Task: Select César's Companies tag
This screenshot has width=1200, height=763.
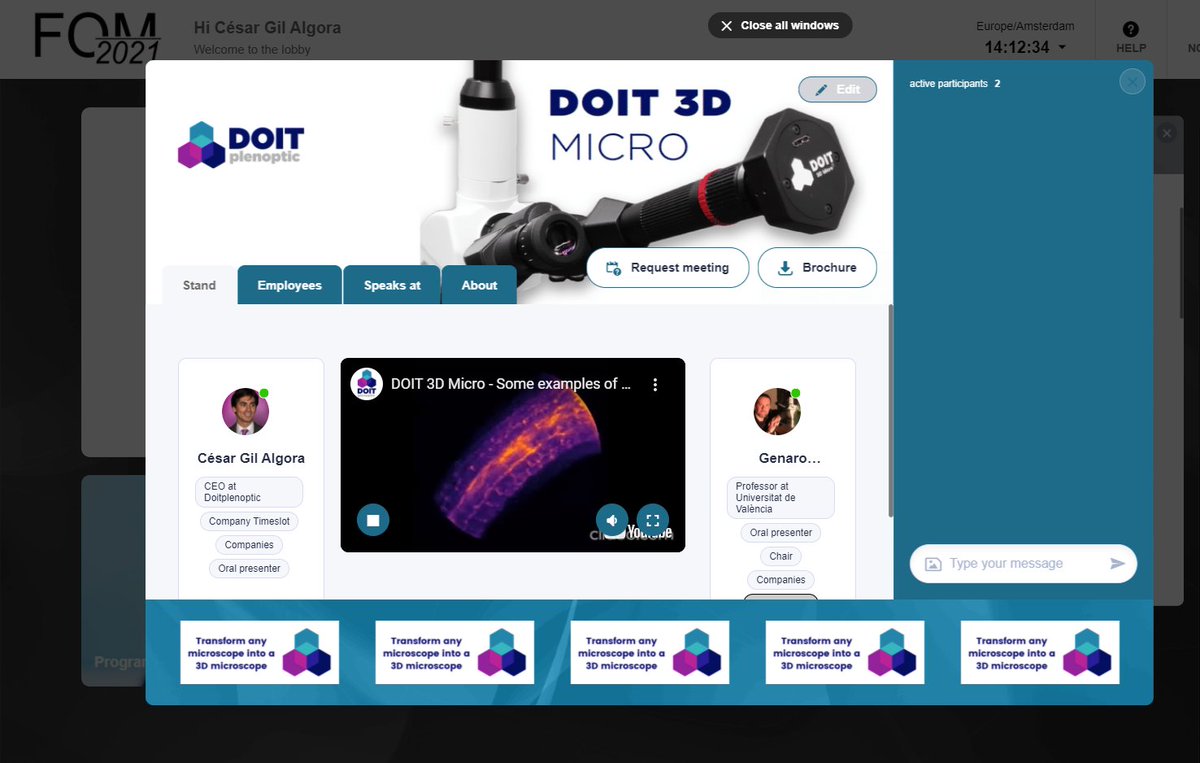Action: (x=249, y=545)
